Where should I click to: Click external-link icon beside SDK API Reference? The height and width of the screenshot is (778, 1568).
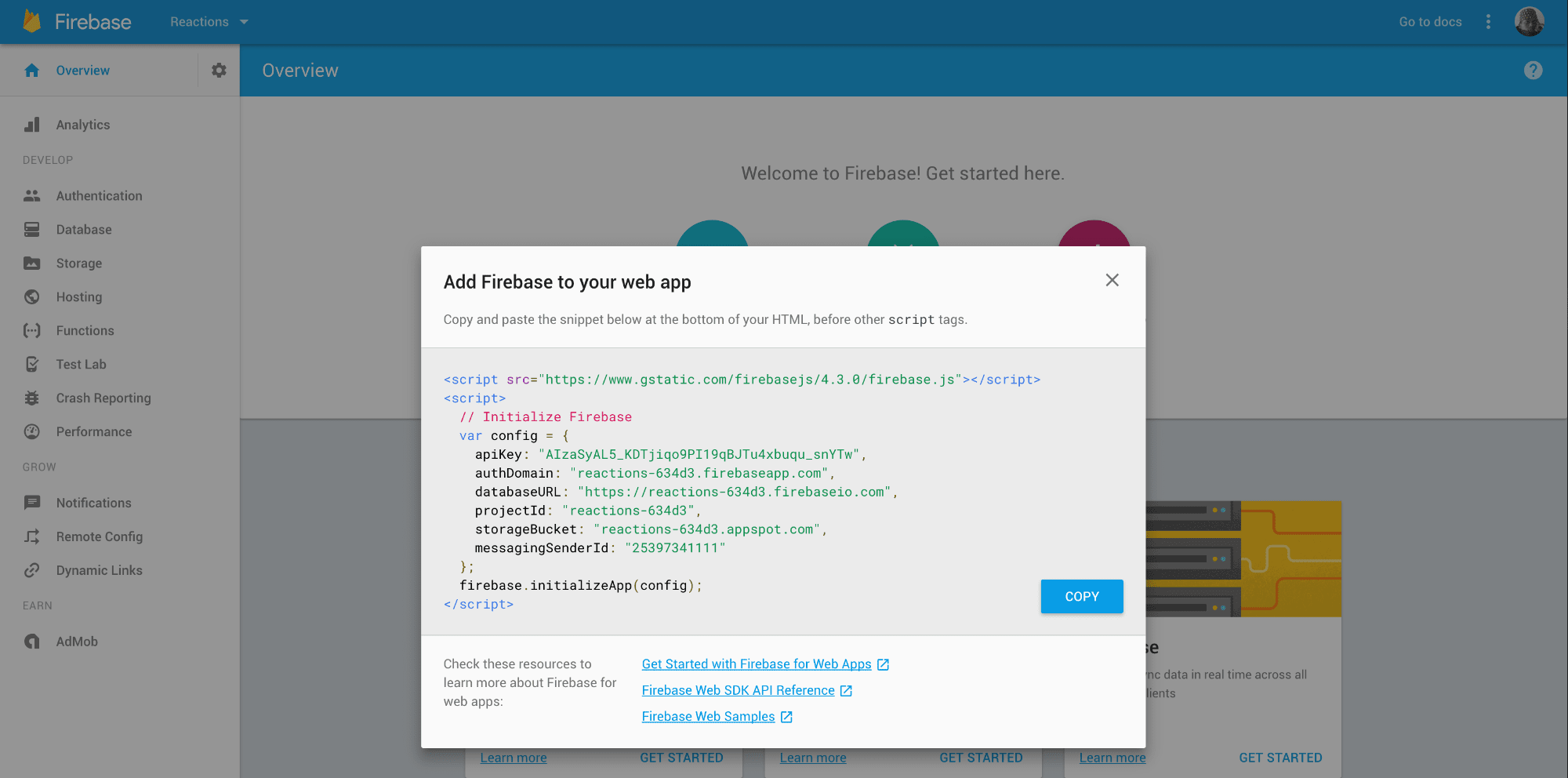click(846, 690)
